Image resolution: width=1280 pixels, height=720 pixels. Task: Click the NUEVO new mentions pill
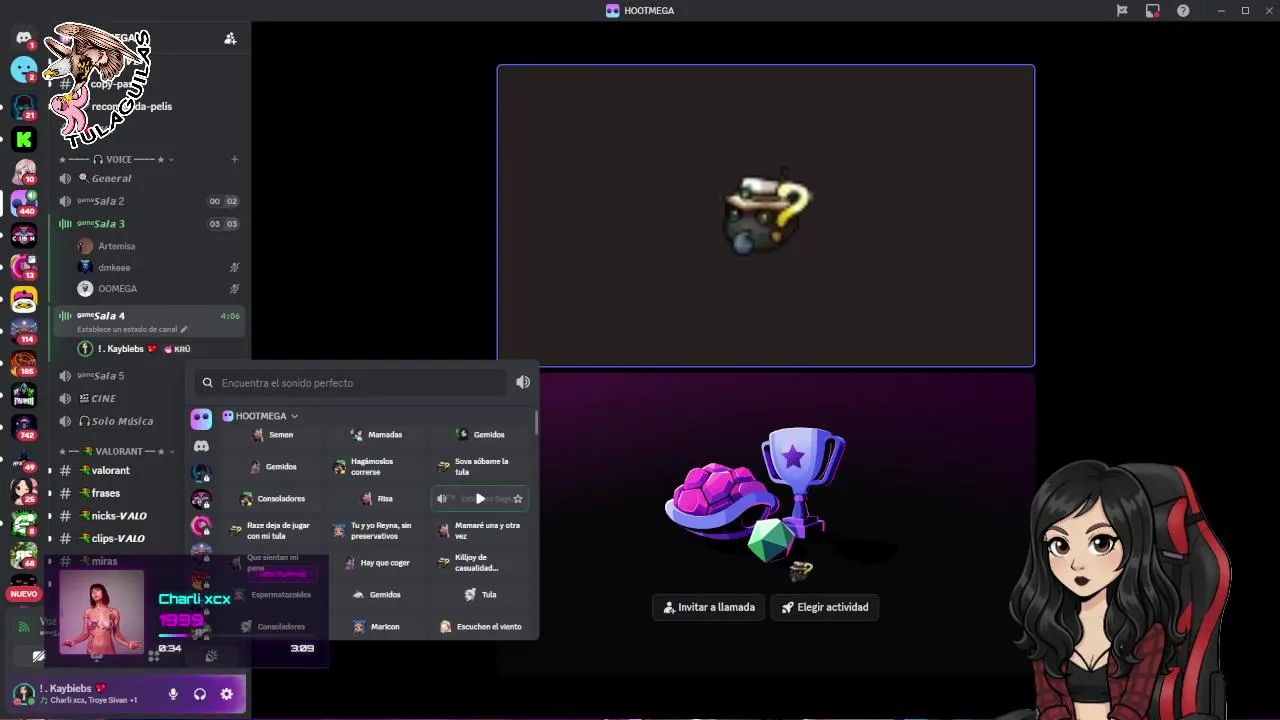24,594
